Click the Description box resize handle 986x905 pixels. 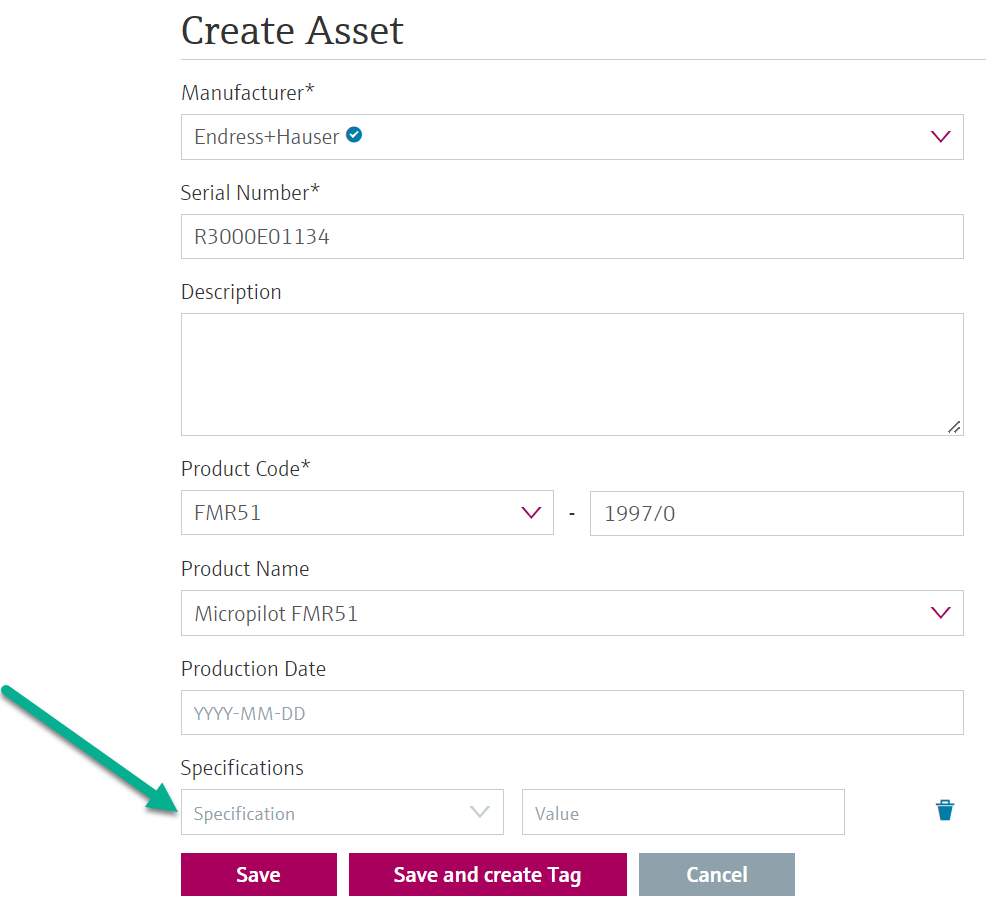coord(954,427)
